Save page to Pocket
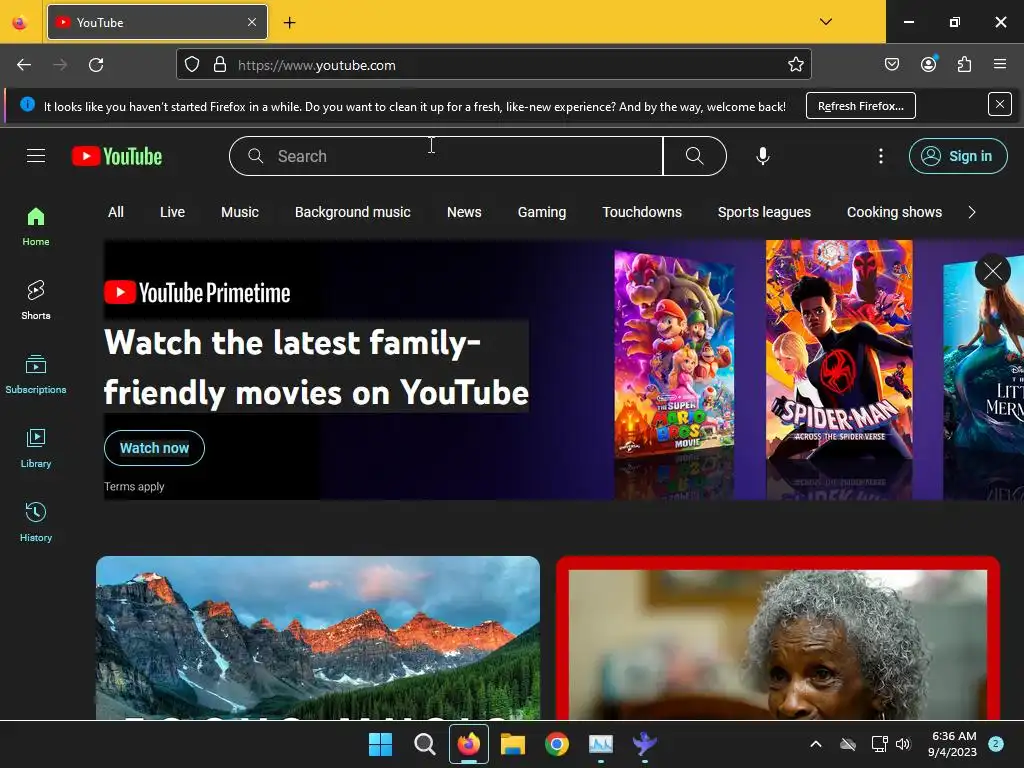Image resolution: width=1024 pixels, height=768 pixels. click(x=891, y=64)
